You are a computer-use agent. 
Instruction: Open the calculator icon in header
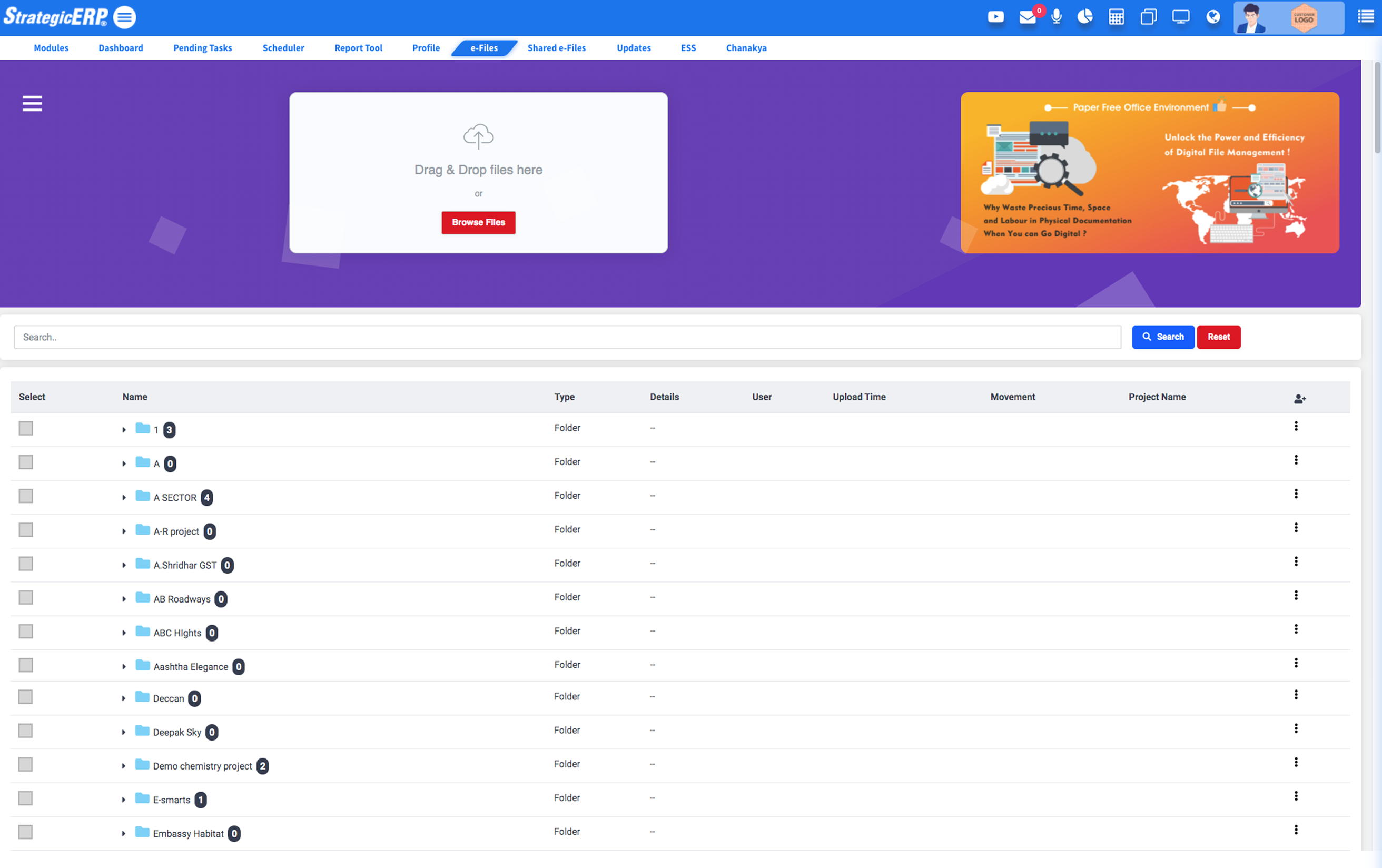[1116, 17]
